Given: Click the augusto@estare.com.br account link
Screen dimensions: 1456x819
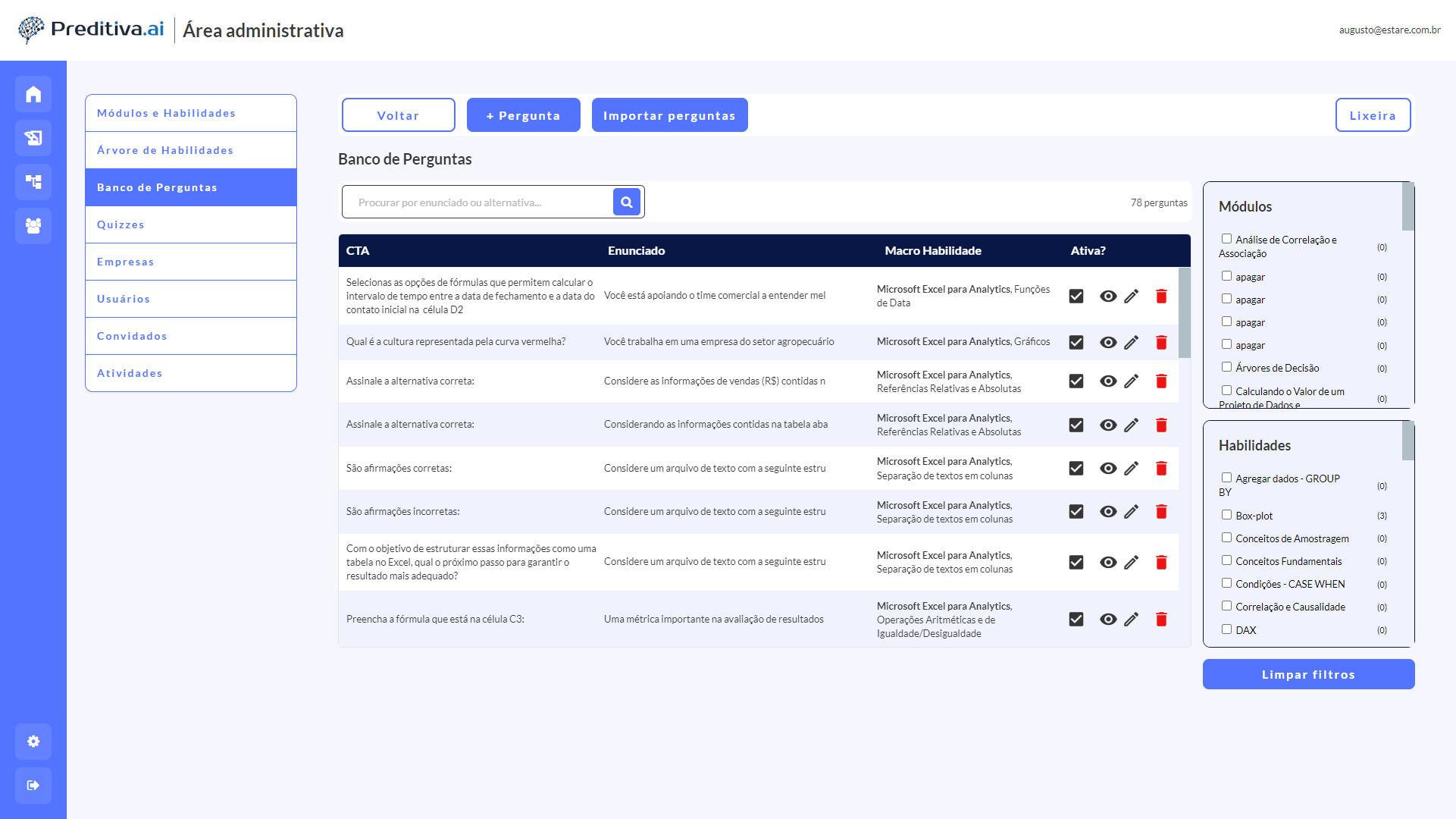Looking at the screenshot, I should (x=1390, y=30).
